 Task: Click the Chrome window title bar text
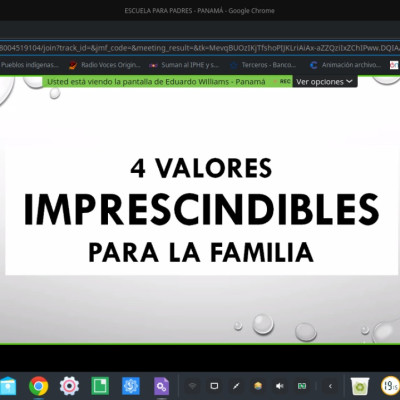pos(200,11)
